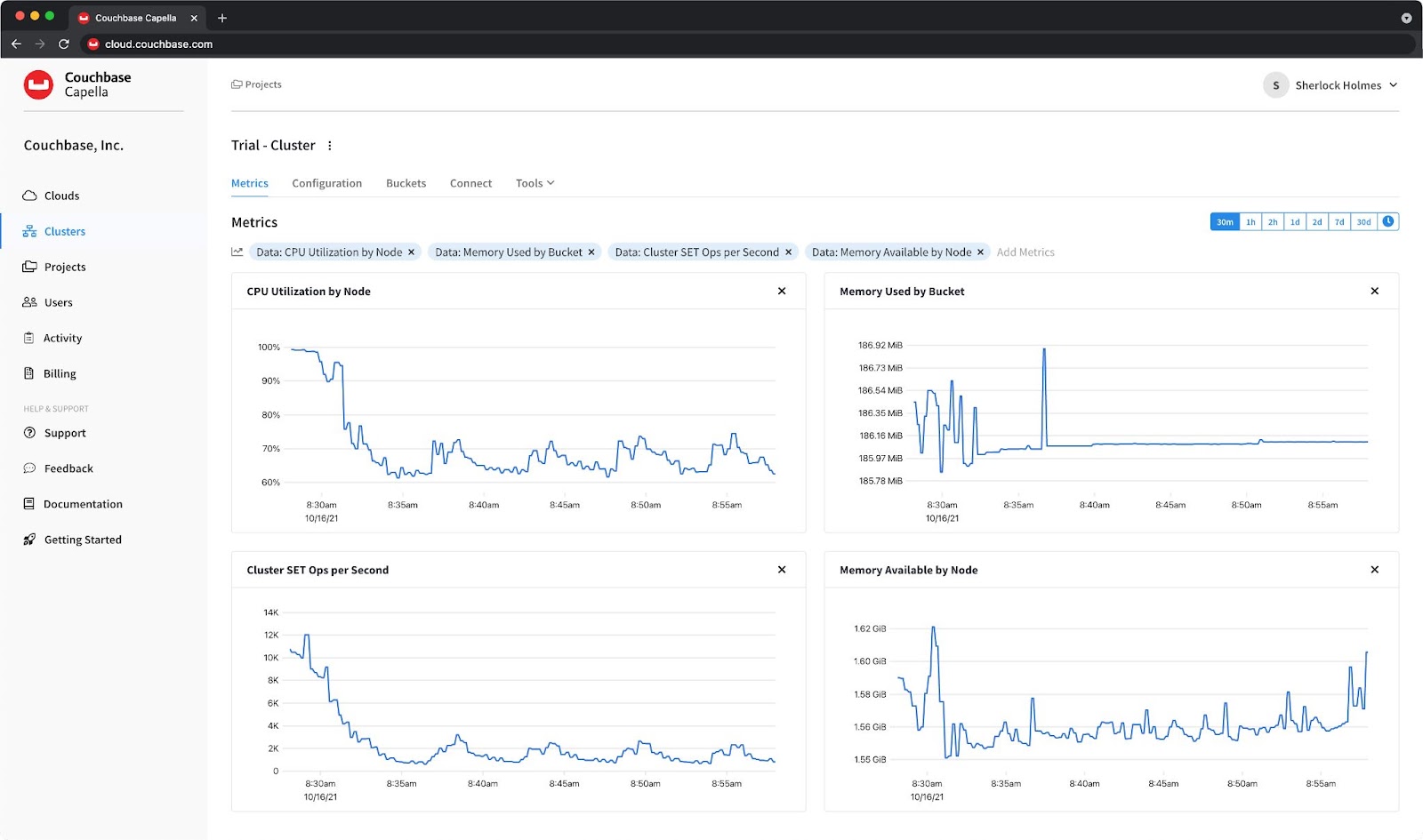Open Feedback from Help & Support
The height and width of the screenshot is (840, 1423).
(x=68, y=468)
